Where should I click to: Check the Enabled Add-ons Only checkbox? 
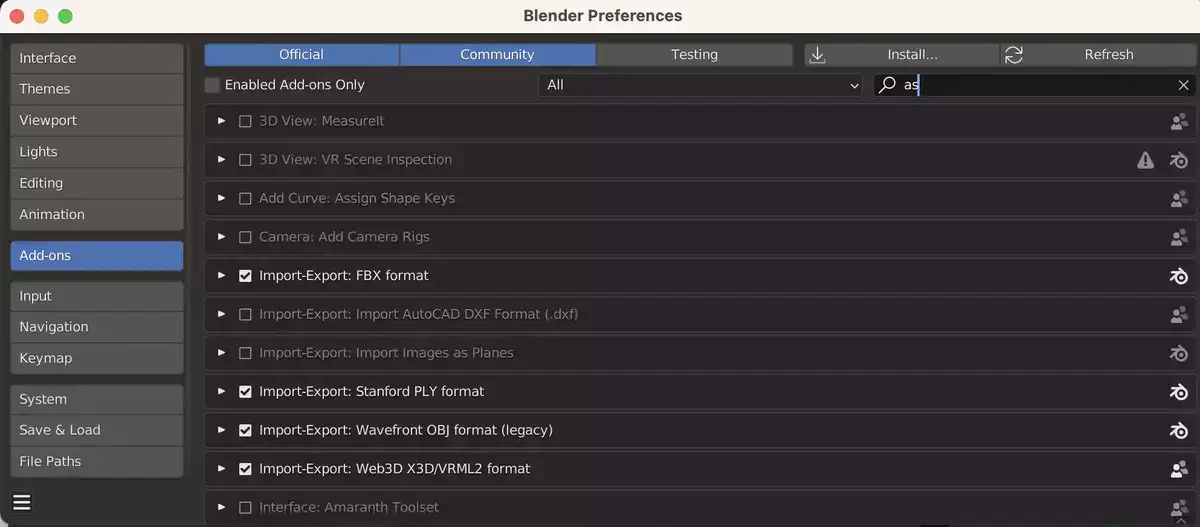(x=212, y=85)
